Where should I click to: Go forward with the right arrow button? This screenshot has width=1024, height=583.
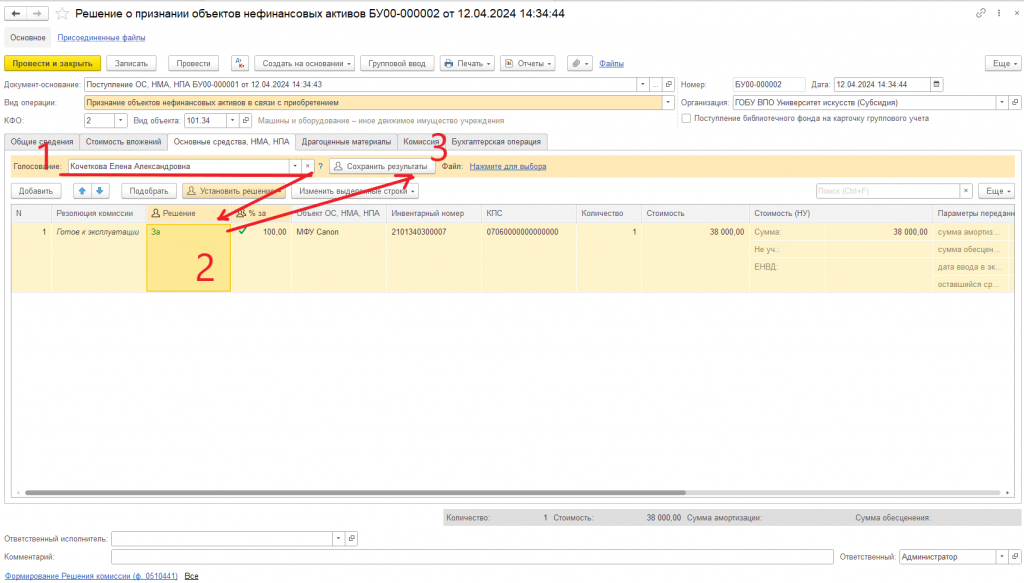point(37,13)
